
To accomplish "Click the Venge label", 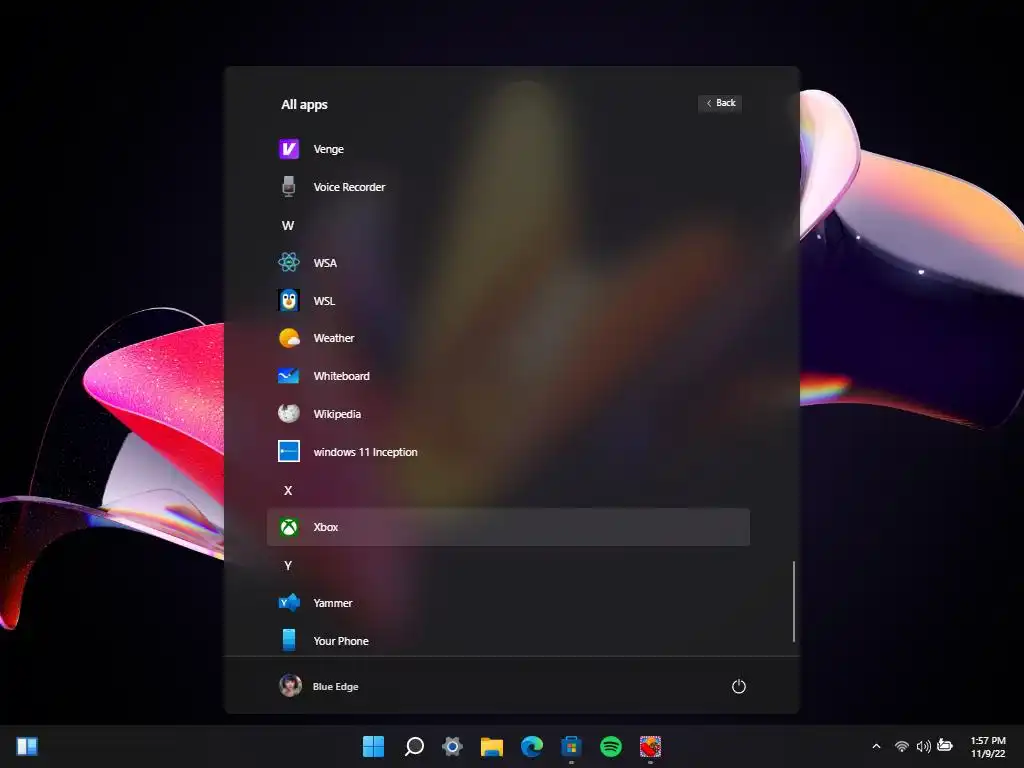I will (x=328, y=149).
